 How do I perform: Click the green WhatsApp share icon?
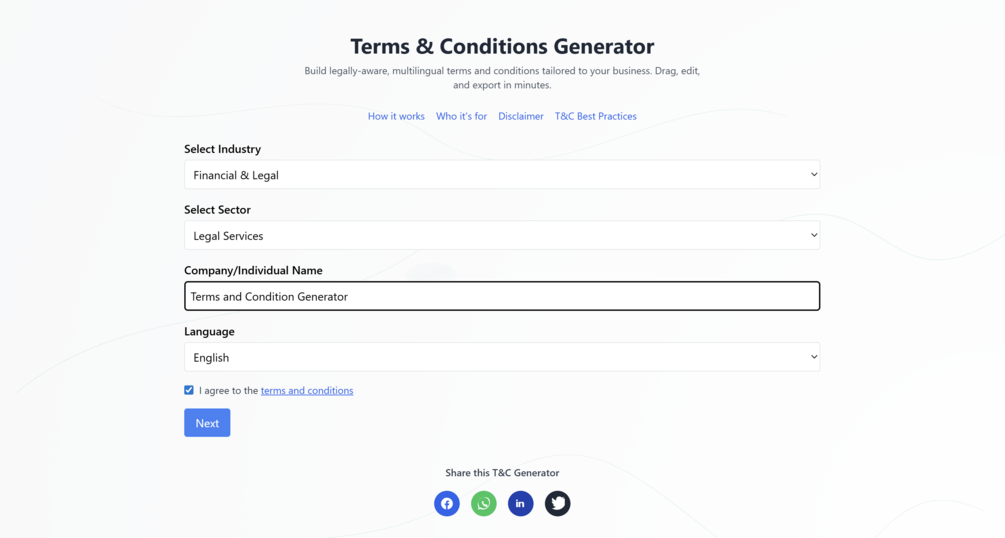pos(484,503)
